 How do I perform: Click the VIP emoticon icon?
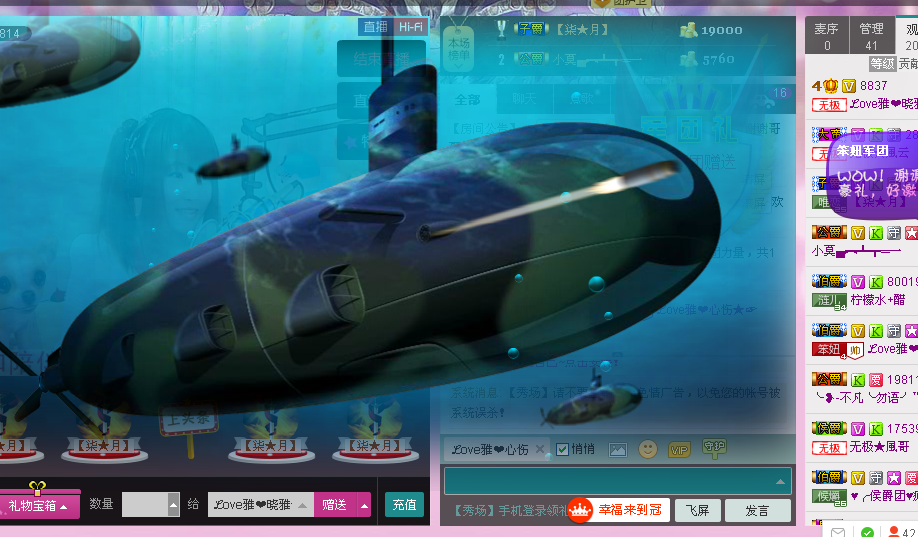pos(679,450)
